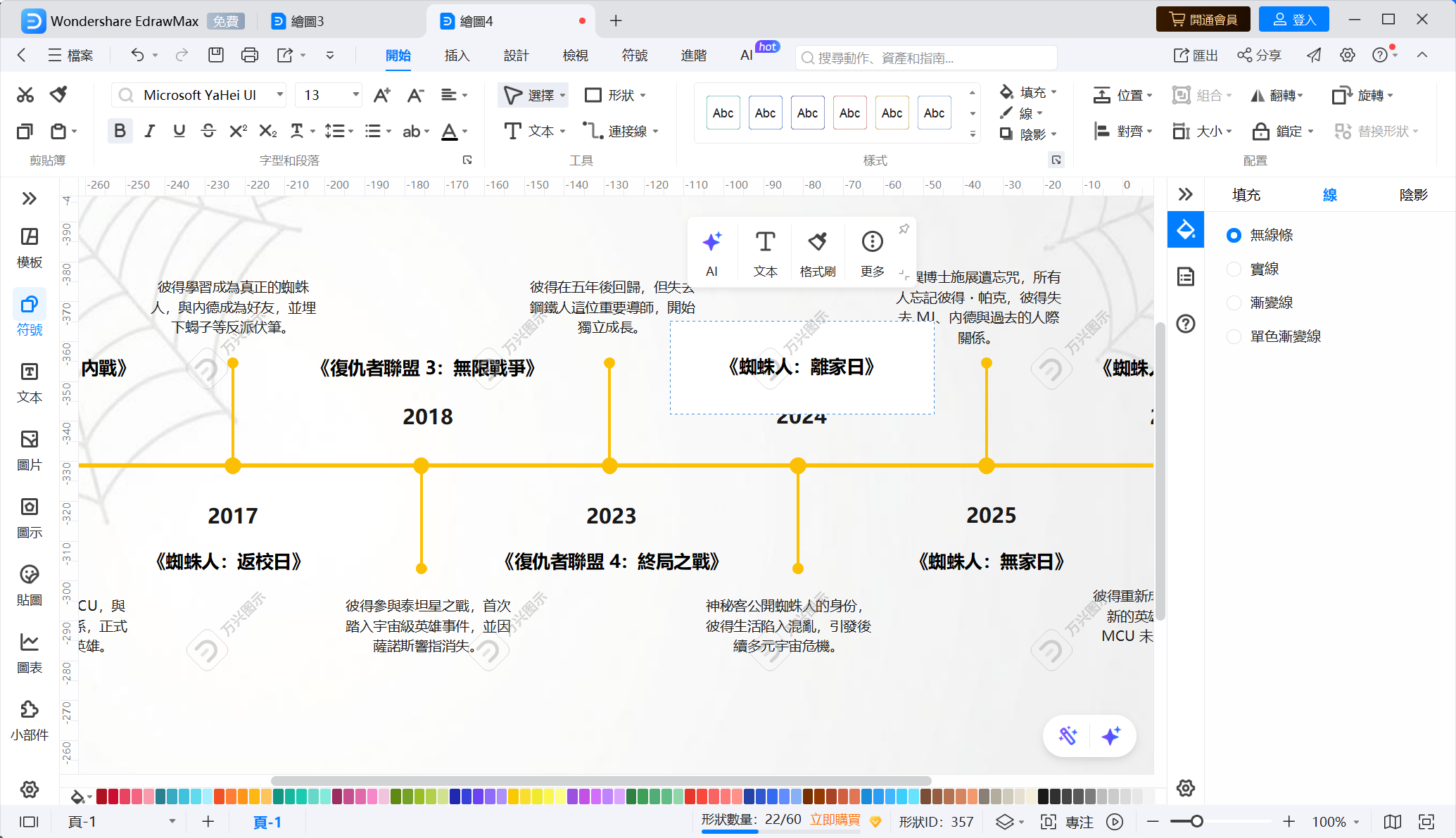Apply subscript formatting
Image resolution: width=1456 pixels, height=838 pixels.
pyautogui.click(x=268, y=131)
